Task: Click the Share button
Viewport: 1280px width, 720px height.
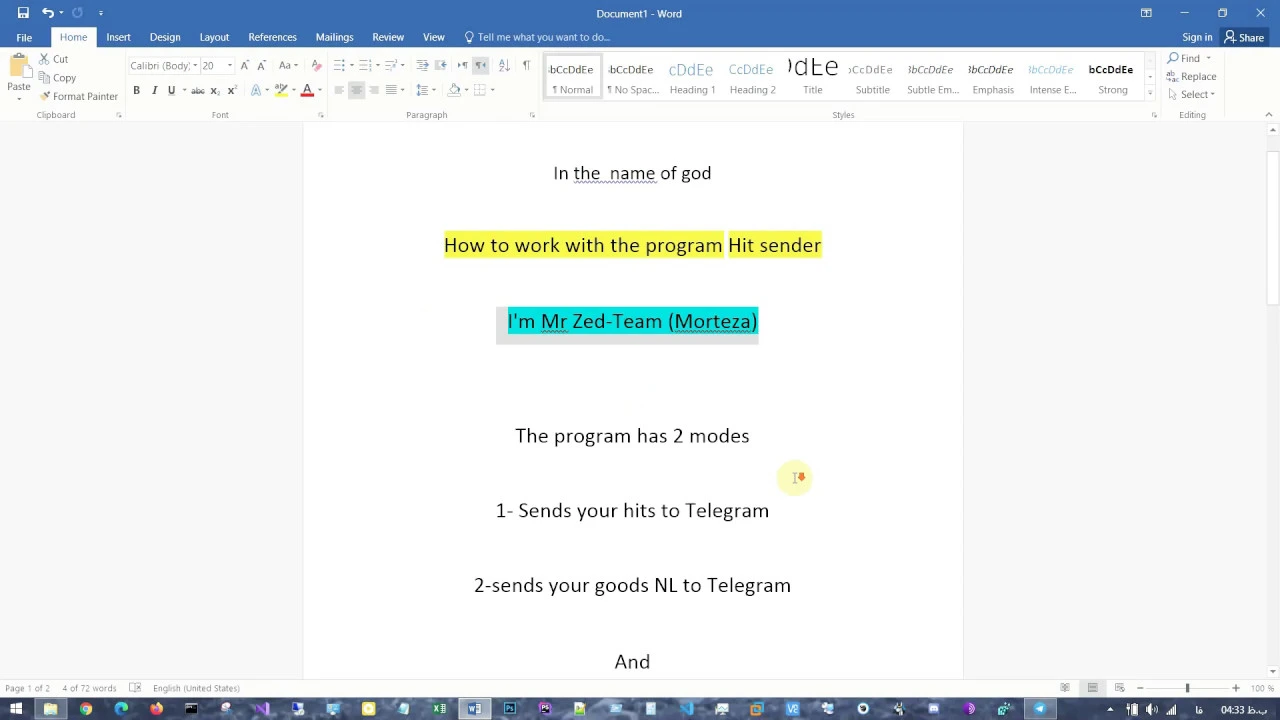Action: (1244, 37)
